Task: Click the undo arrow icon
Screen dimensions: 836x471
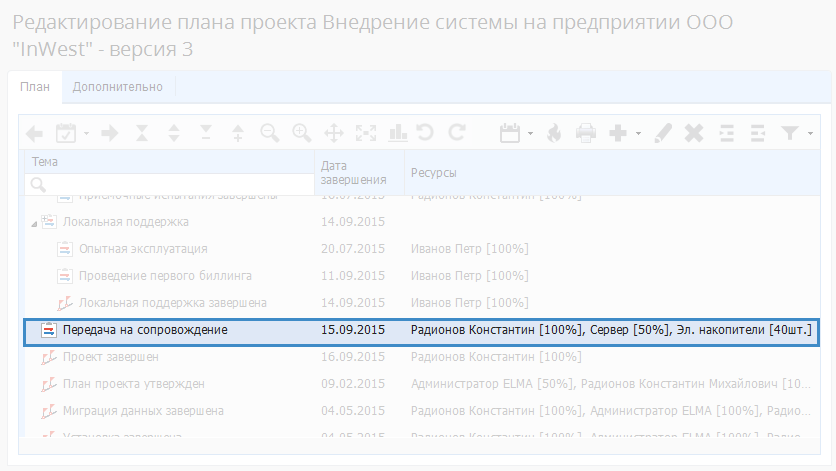Action: point(425,132)
